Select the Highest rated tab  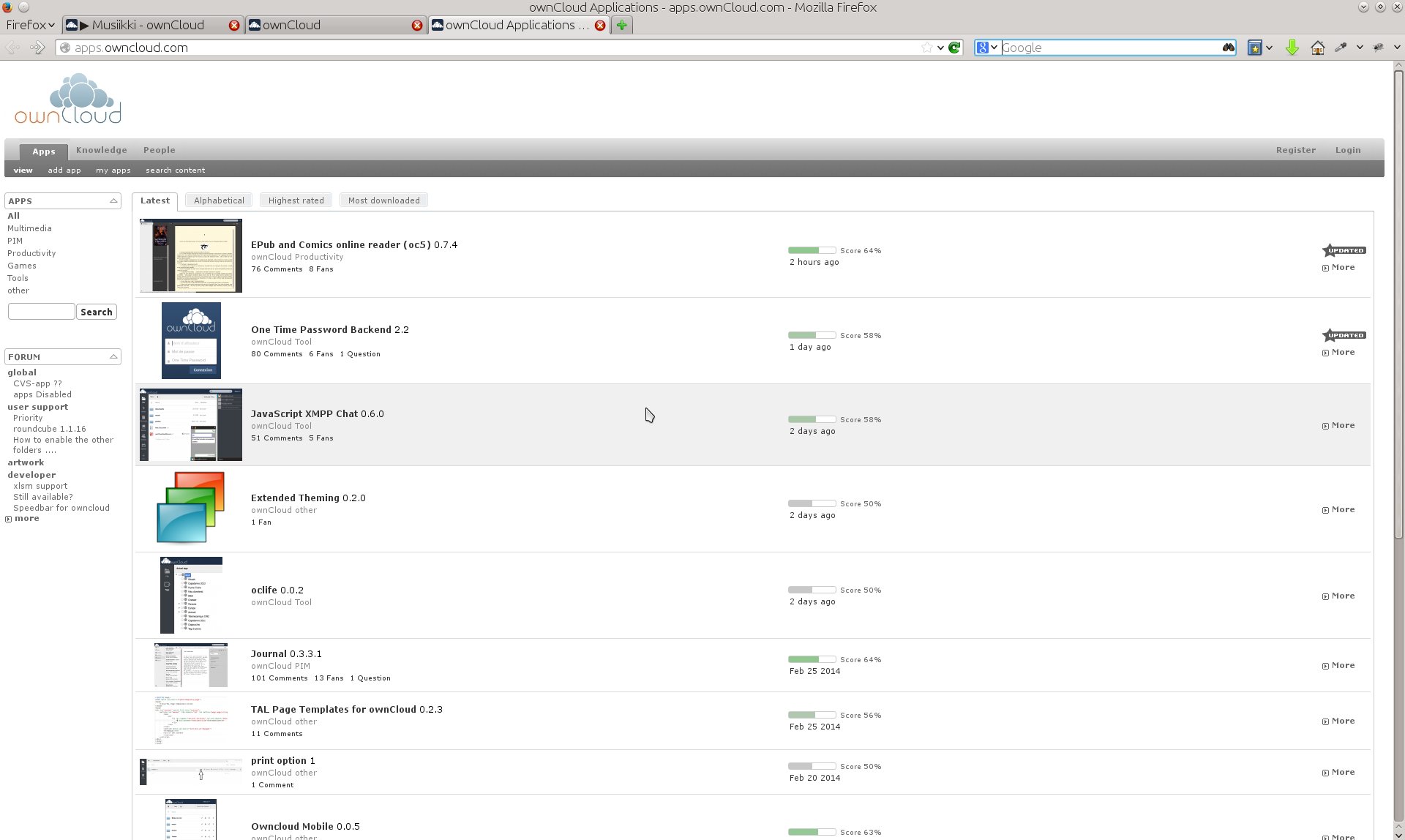click(296, 200)
